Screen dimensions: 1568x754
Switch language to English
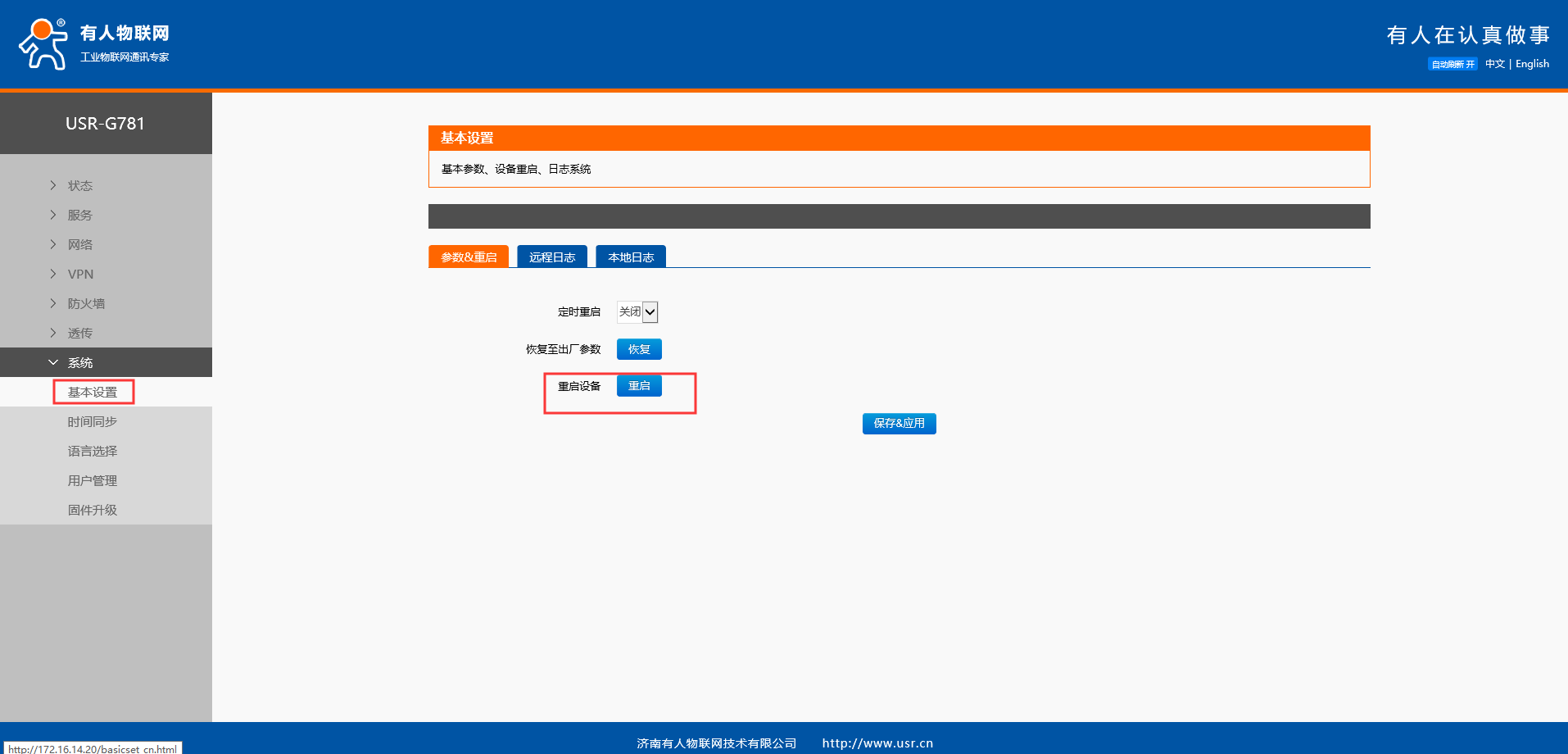tap(1532, 64)
